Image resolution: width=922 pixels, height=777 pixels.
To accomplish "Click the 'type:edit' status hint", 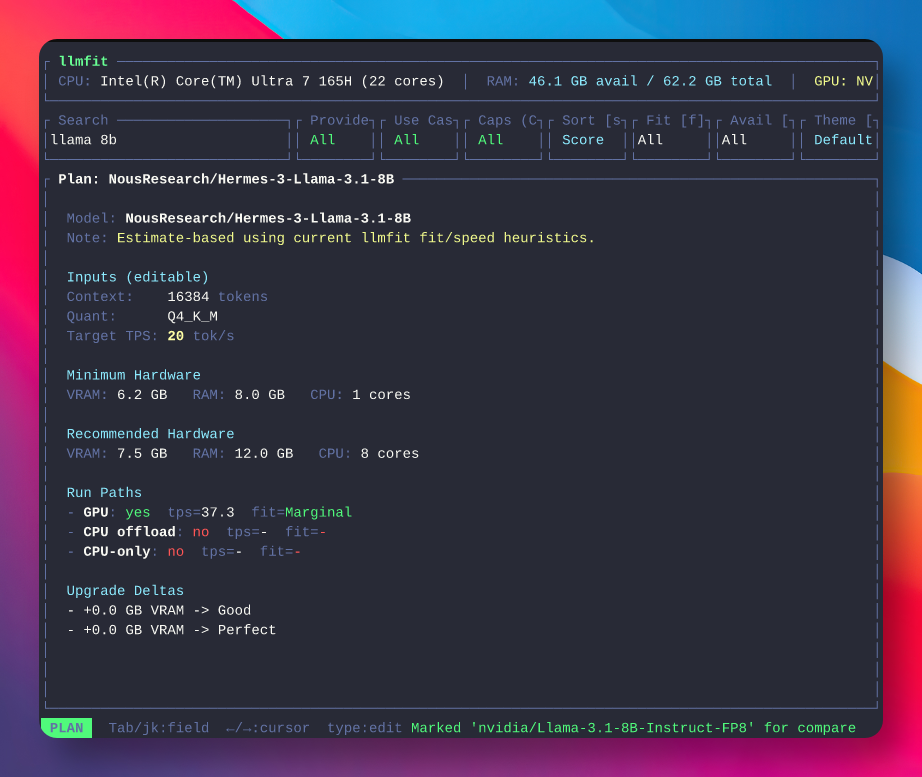I will pyautogui.click(x=365, y=728).
